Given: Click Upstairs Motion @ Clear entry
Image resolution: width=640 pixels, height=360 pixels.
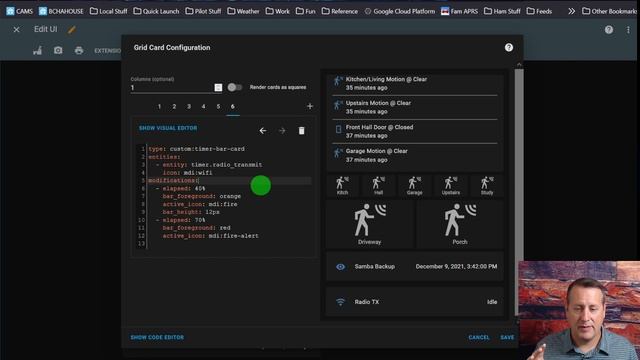Looking at the screenshot, I should click(415, 107).
